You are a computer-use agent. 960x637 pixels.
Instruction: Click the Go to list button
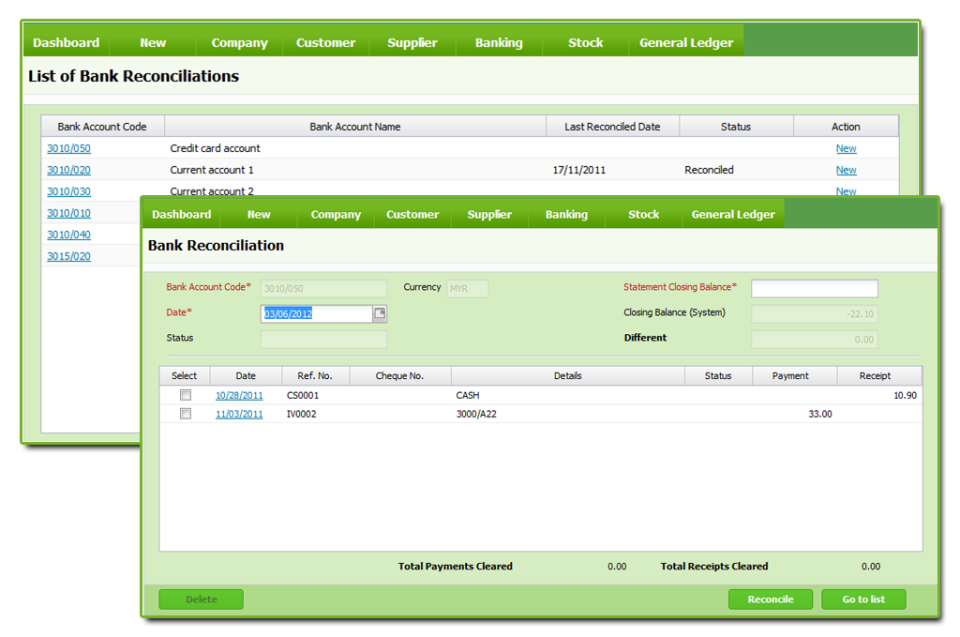863,598
